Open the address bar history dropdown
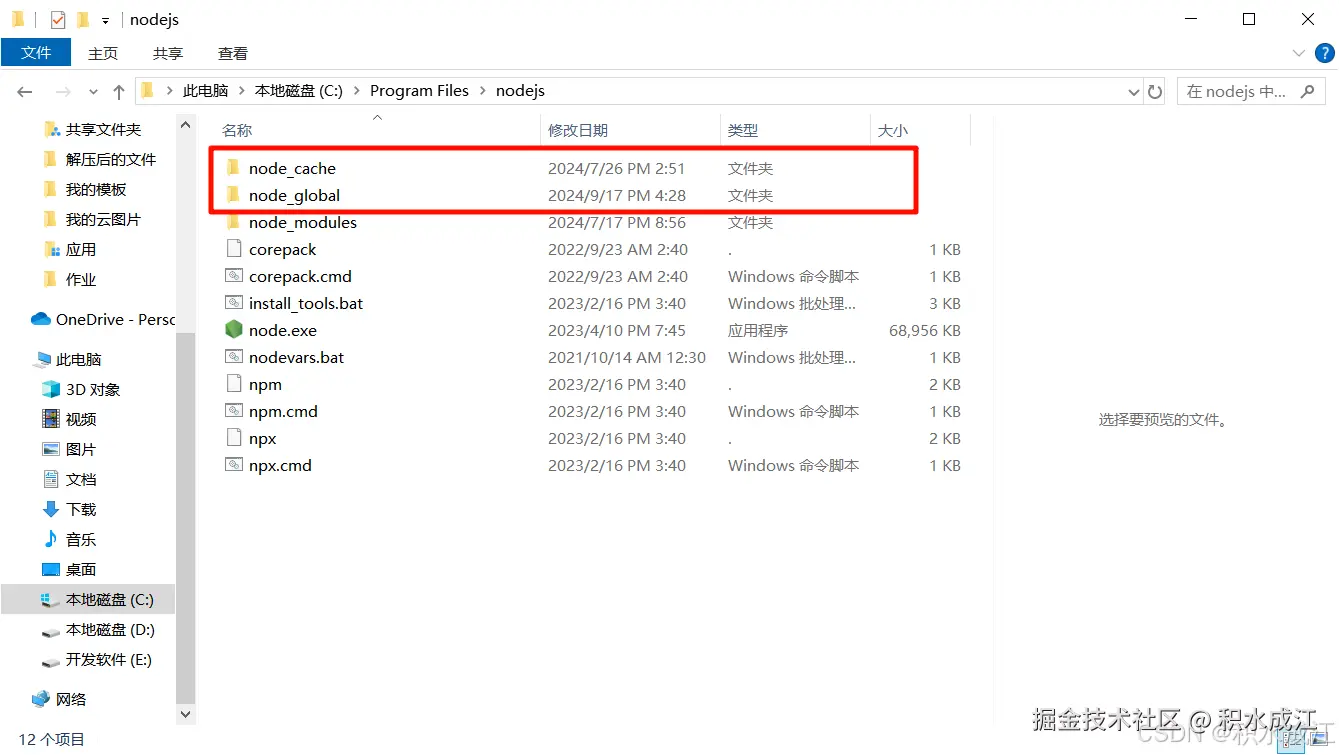The width and height of the screenshot is (1339, 755). pos(1134,91)
